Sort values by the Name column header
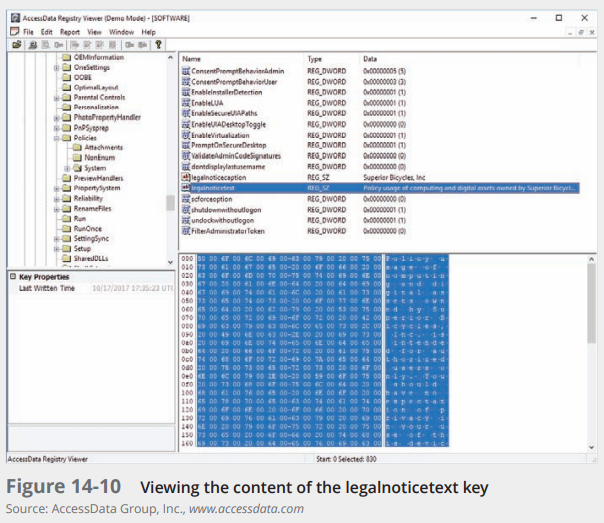The width and height of the screenshot is (604, 523). pos(240,59)
